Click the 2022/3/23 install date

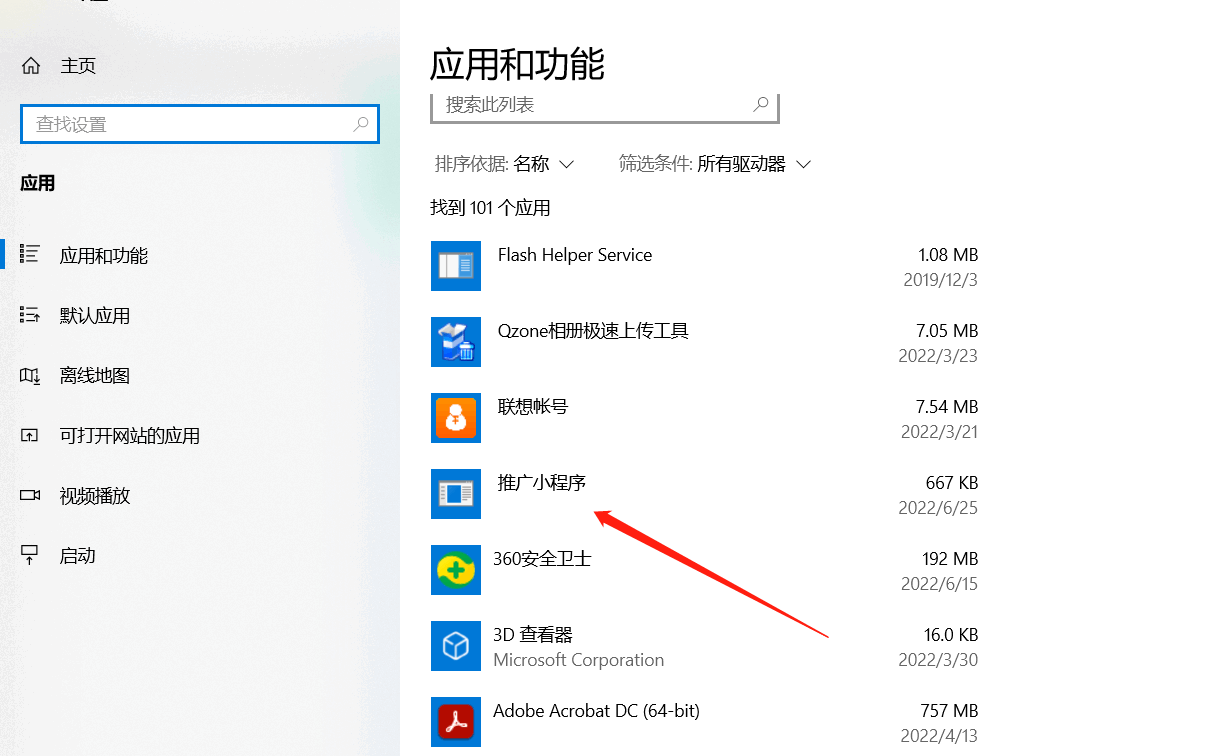point(940,356)
